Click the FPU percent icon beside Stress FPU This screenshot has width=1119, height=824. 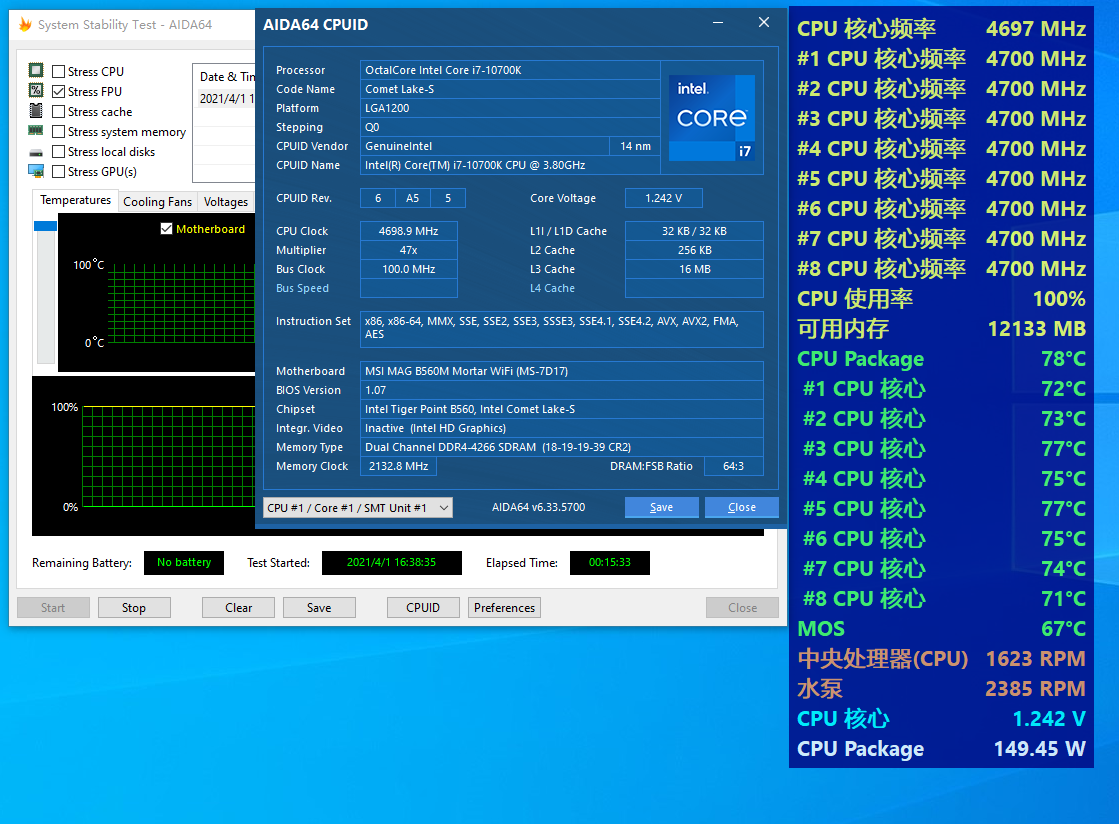[x=36, y=91]
